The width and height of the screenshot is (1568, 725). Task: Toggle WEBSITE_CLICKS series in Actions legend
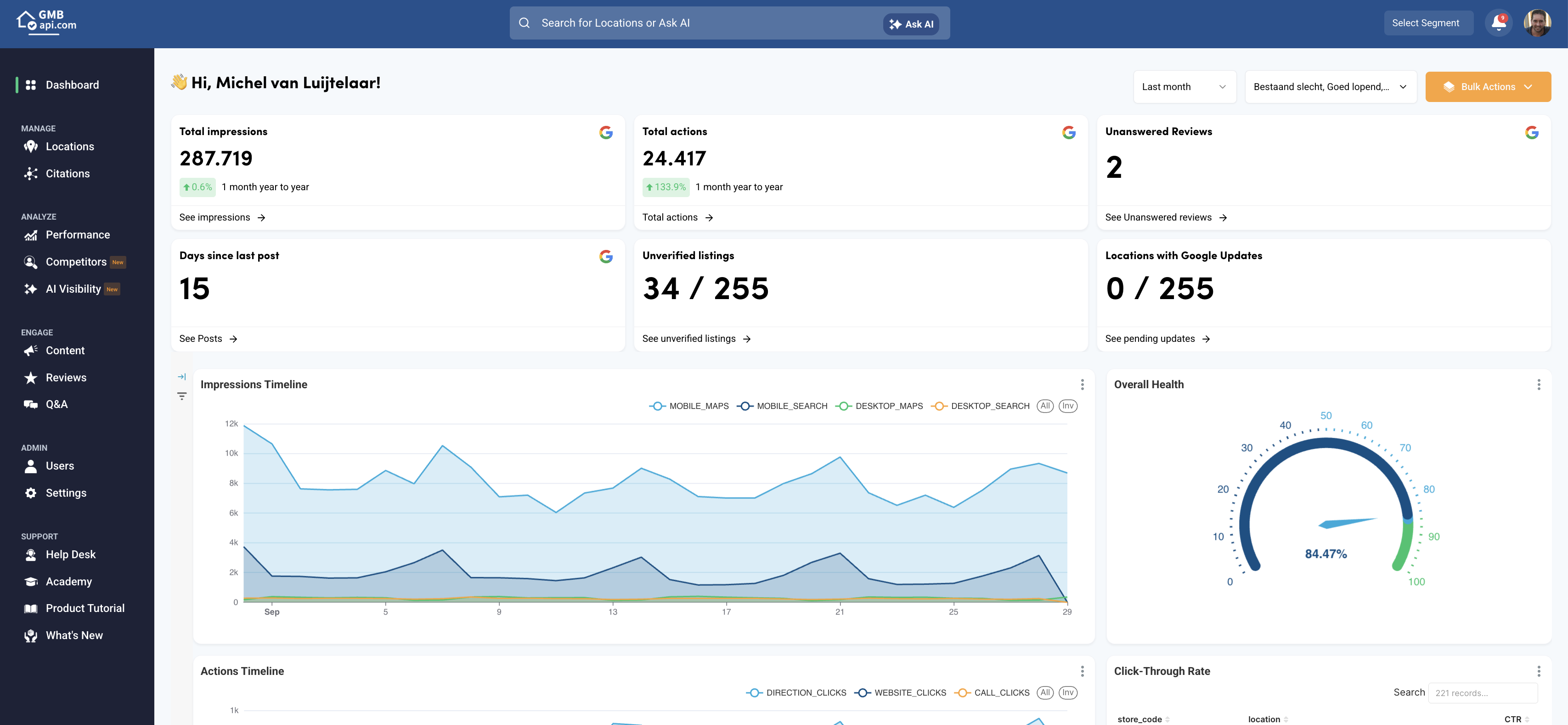[900, 693]
